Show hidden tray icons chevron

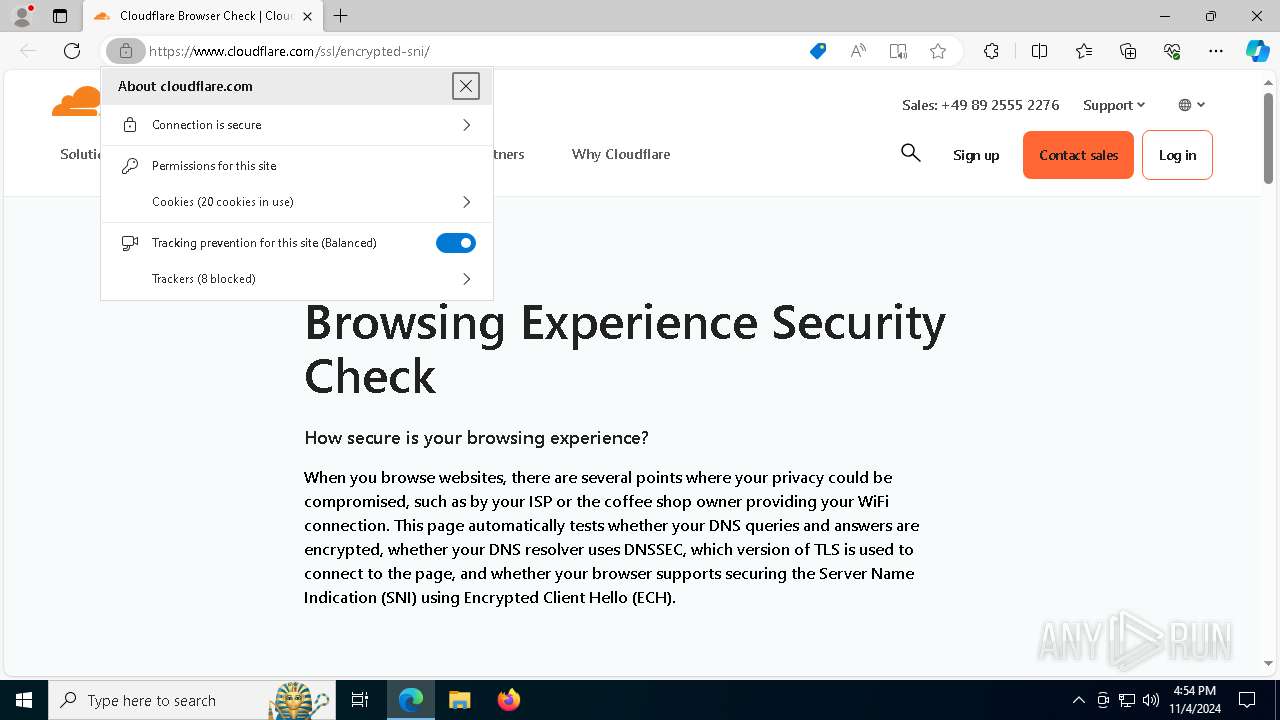[1078, 700]
